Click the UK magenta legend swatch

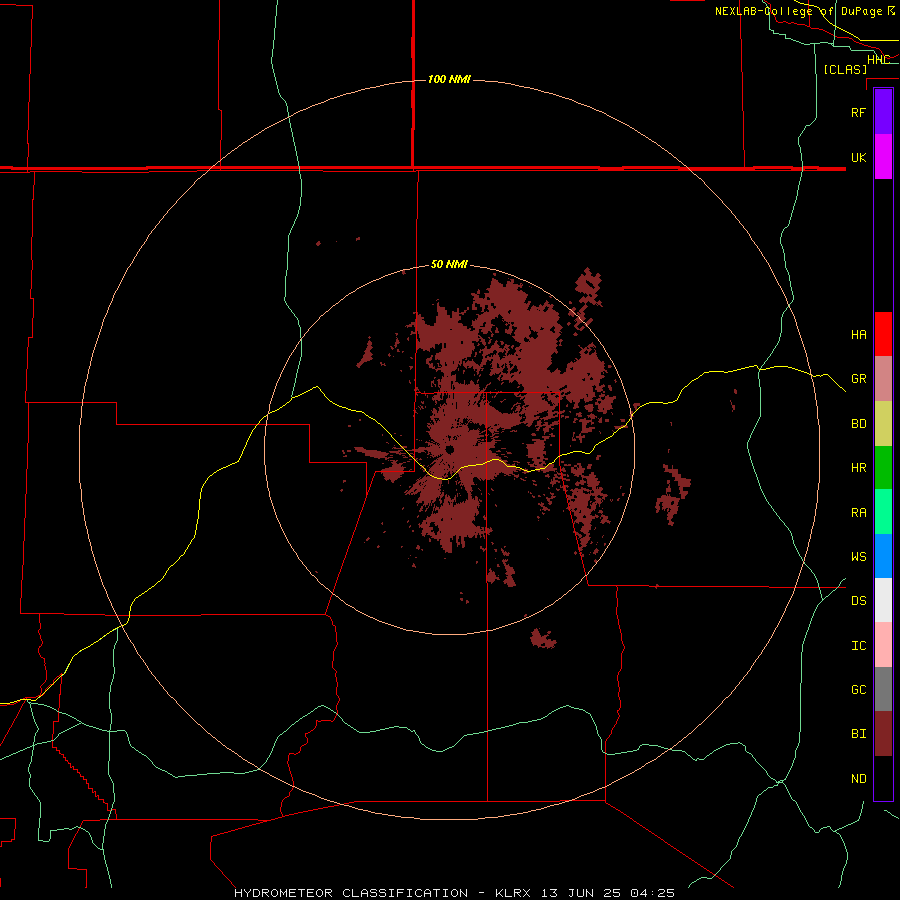pyautogui.click(x=883, y=157)
